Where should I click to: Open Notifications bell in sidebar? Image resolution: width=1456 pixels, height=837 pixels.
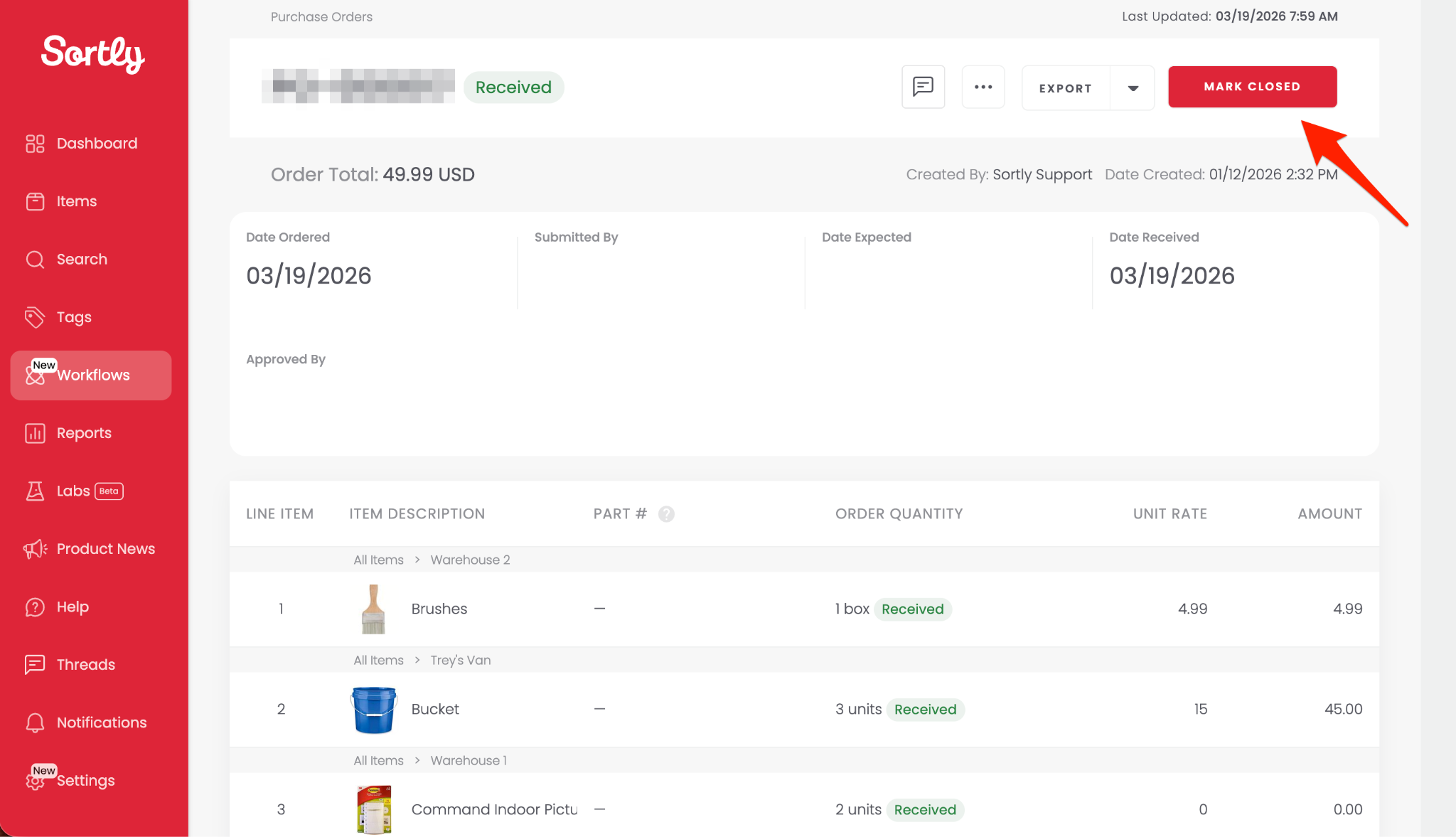(x=101, y=723)
